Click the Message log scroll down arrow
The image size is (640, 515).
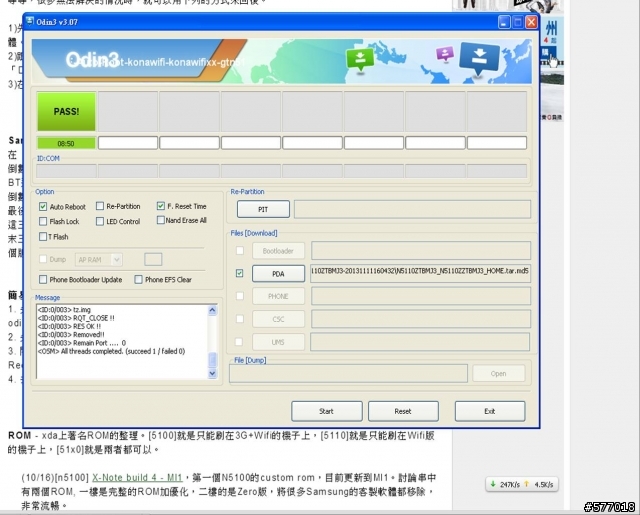(x=212, y=373)
